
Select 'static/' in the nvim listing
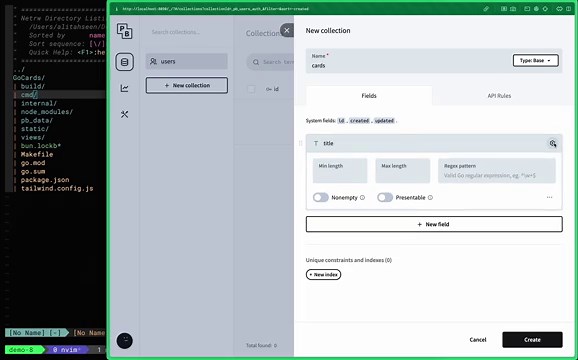click(x=35, y=129)
